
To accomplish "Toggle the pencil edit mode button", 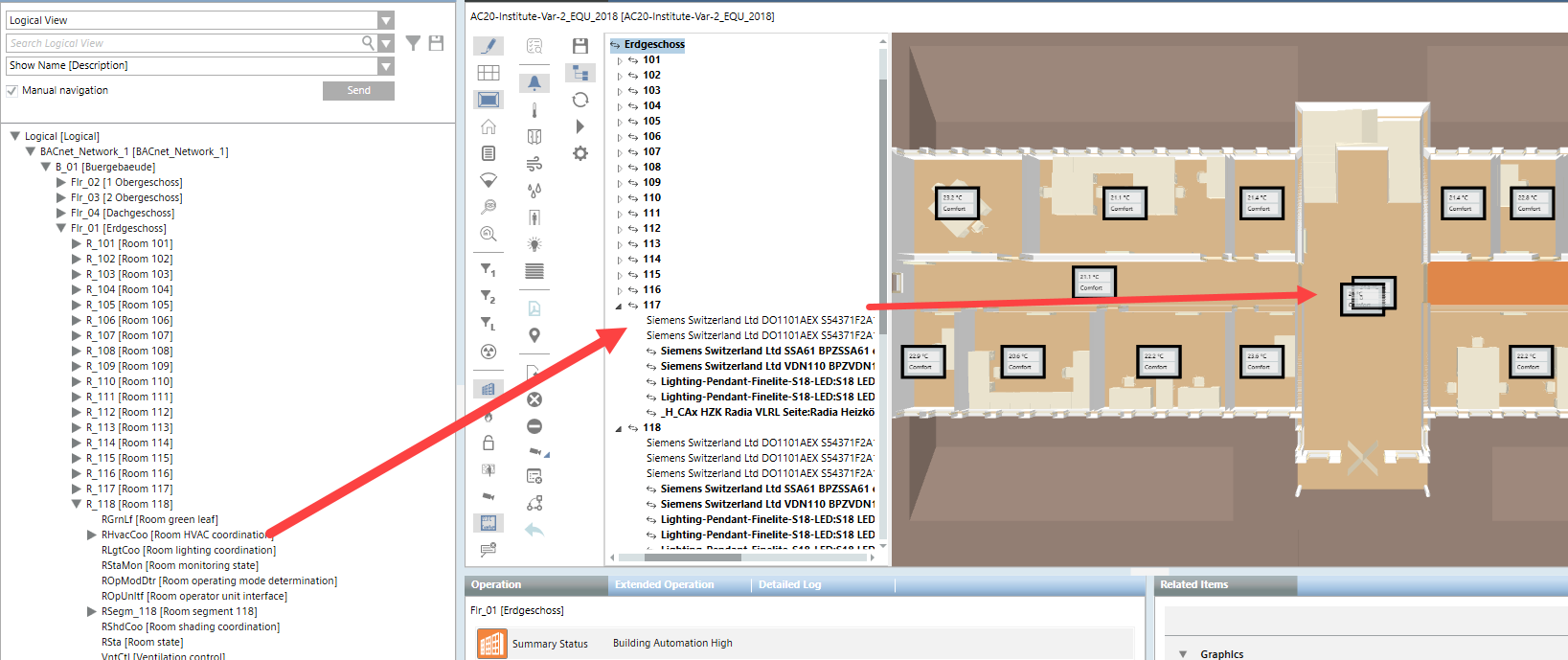I will (x=489, y=45).
